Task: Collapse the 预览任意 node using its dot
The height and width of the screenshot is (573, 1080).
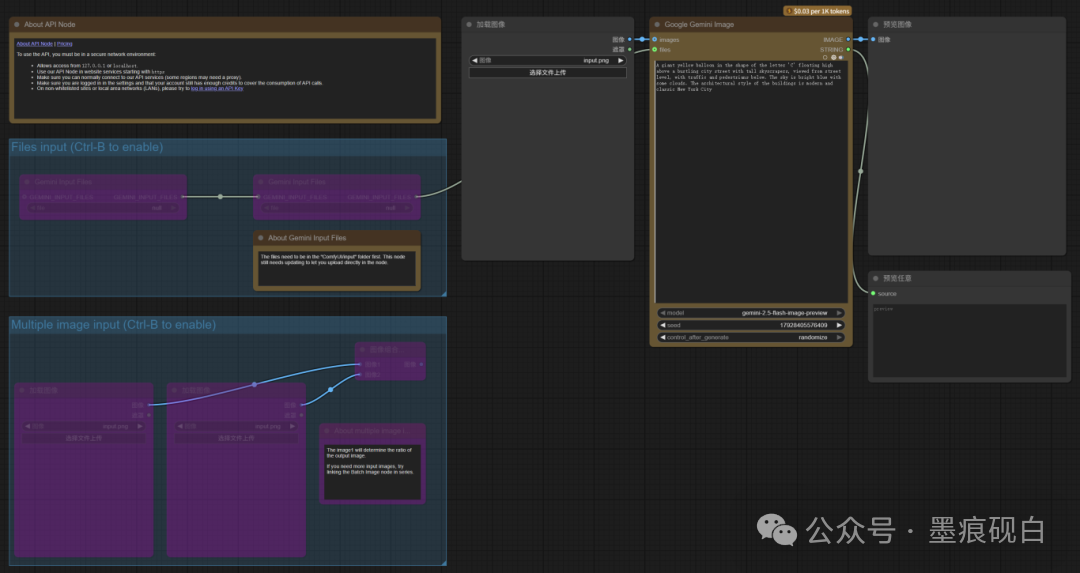Action: click(875, 278)
